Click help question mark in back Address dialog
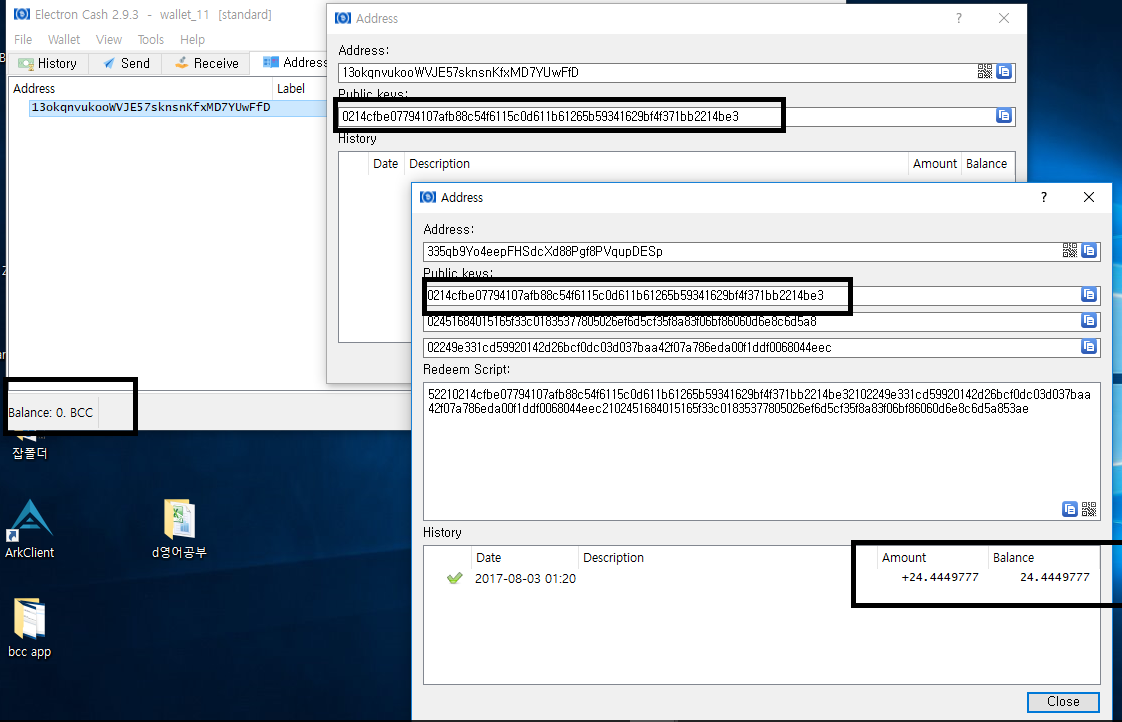The width and height of the screenshot is (1122, 722). coord(959,18)
